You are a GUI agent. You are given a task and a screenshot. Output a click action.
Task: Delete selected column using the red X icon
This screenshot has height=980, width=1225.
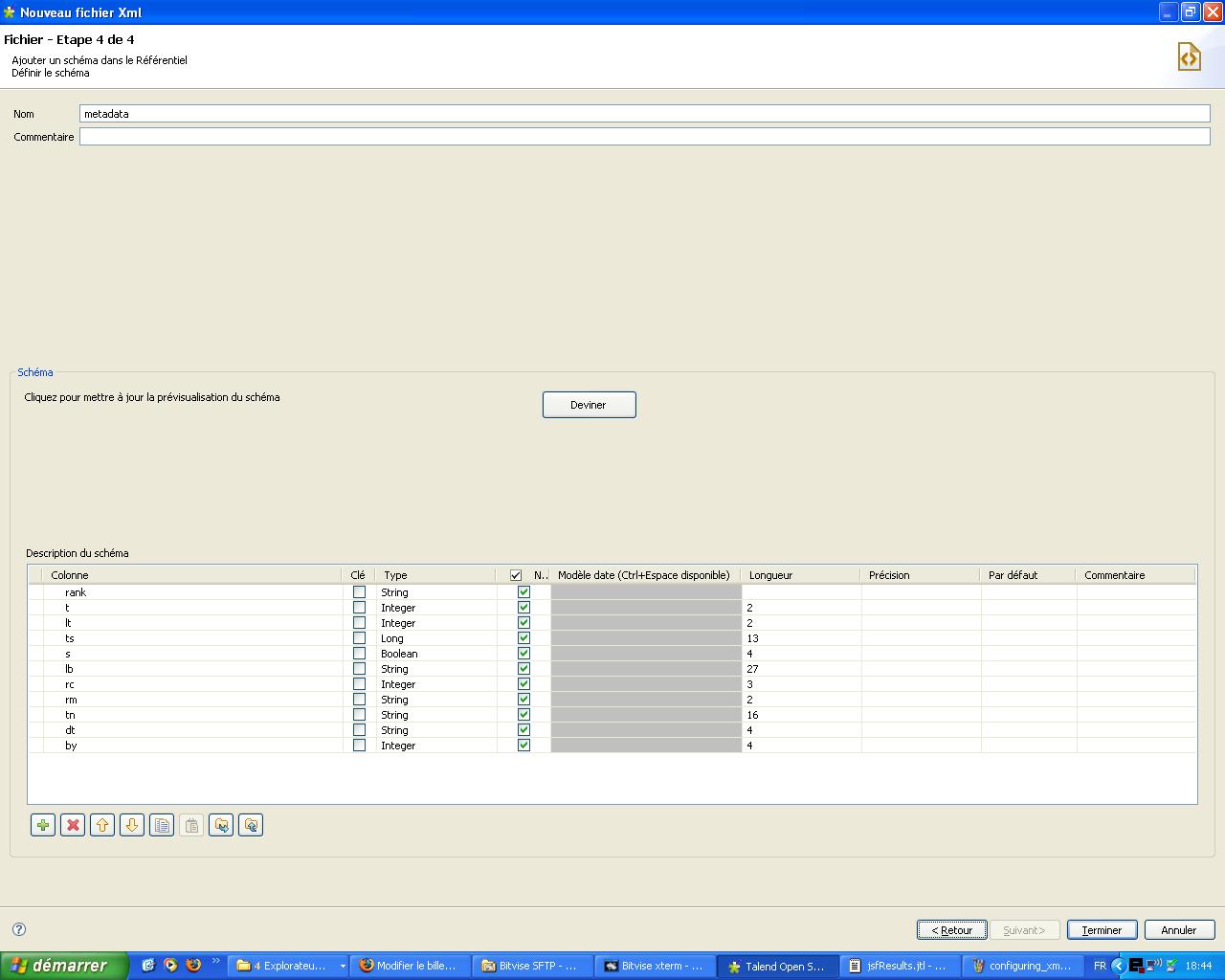coord(73,824)
